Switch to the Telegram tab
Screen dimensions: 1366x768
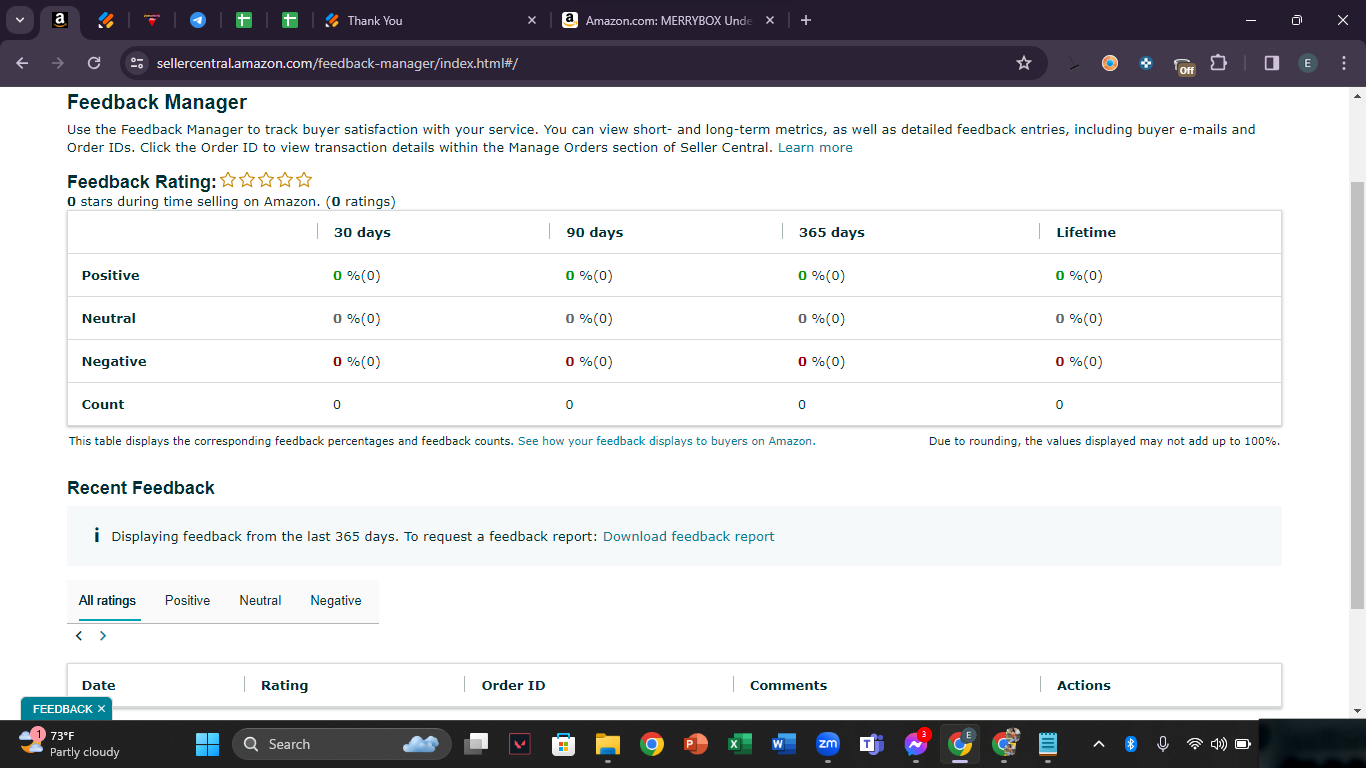point(198,20)
